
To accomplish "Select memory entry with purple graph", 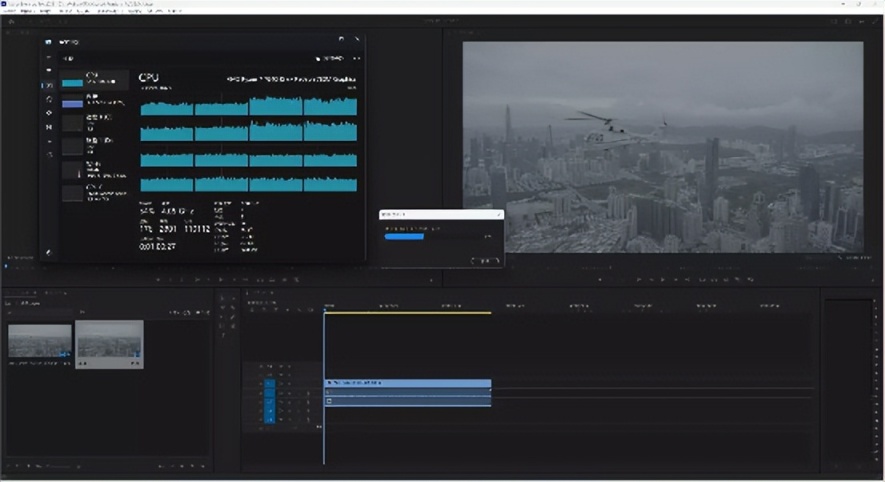I will pos(94,101).
